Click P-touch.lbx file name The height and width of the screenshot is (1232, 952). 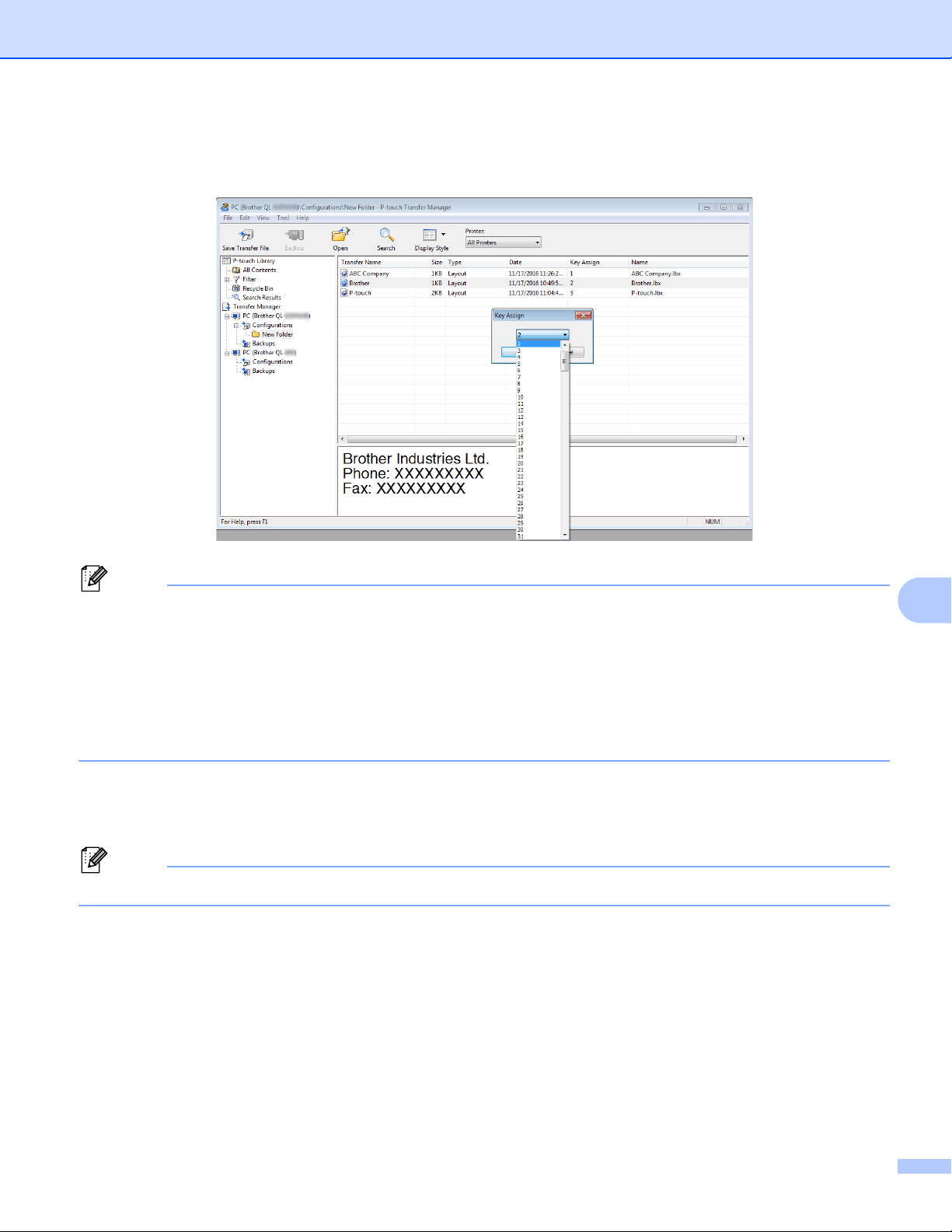(647, 293)
